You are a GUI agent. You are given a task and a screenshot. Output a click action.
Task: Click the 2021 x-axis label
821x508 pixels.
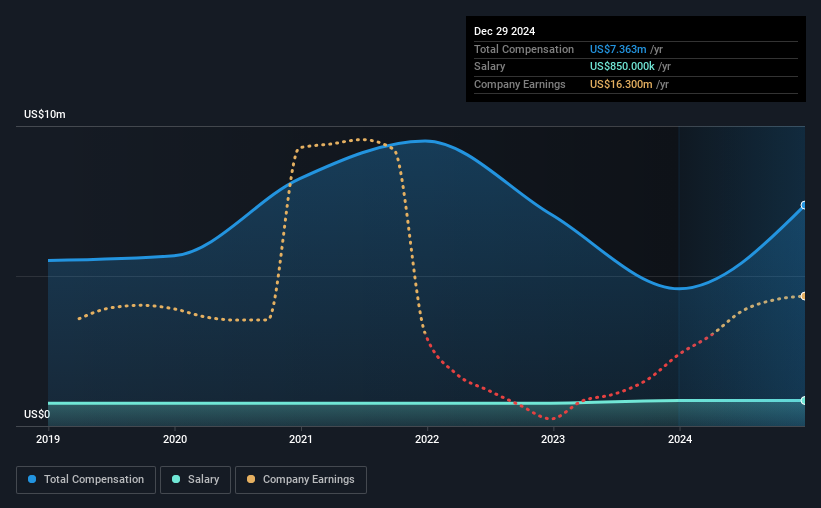301,439
